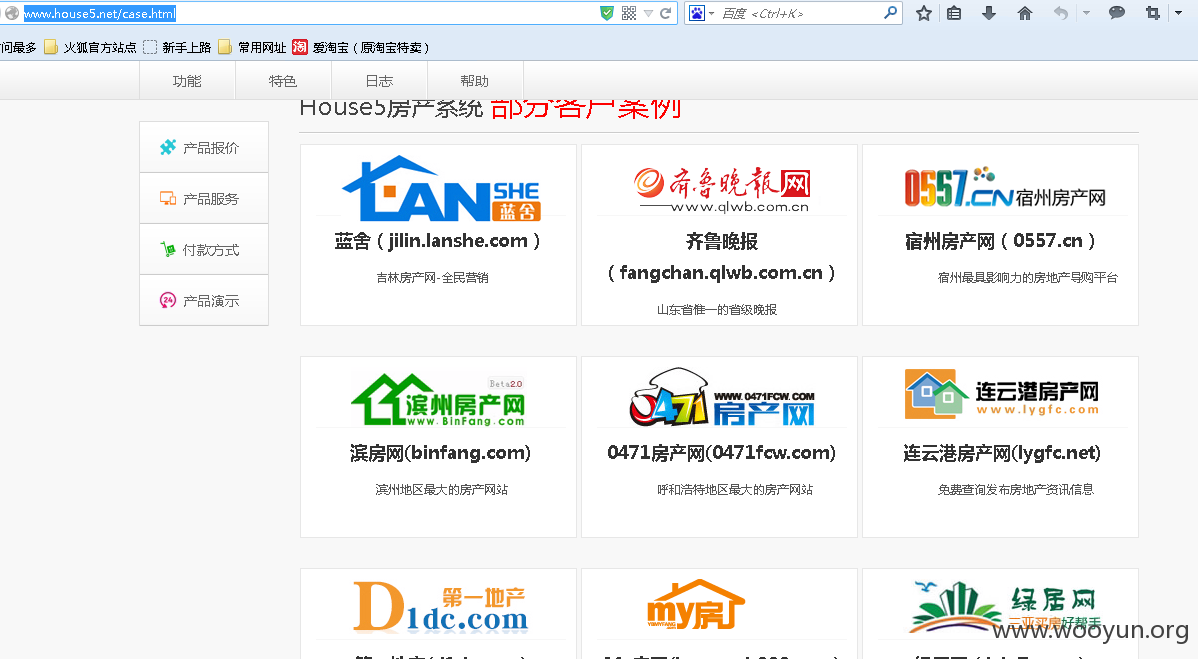Image resolution: width=1198 pixels, height=659 pixels.
Task: Open the 宿州房产网 (0557.cn) link
Action: coord(1000,241)
